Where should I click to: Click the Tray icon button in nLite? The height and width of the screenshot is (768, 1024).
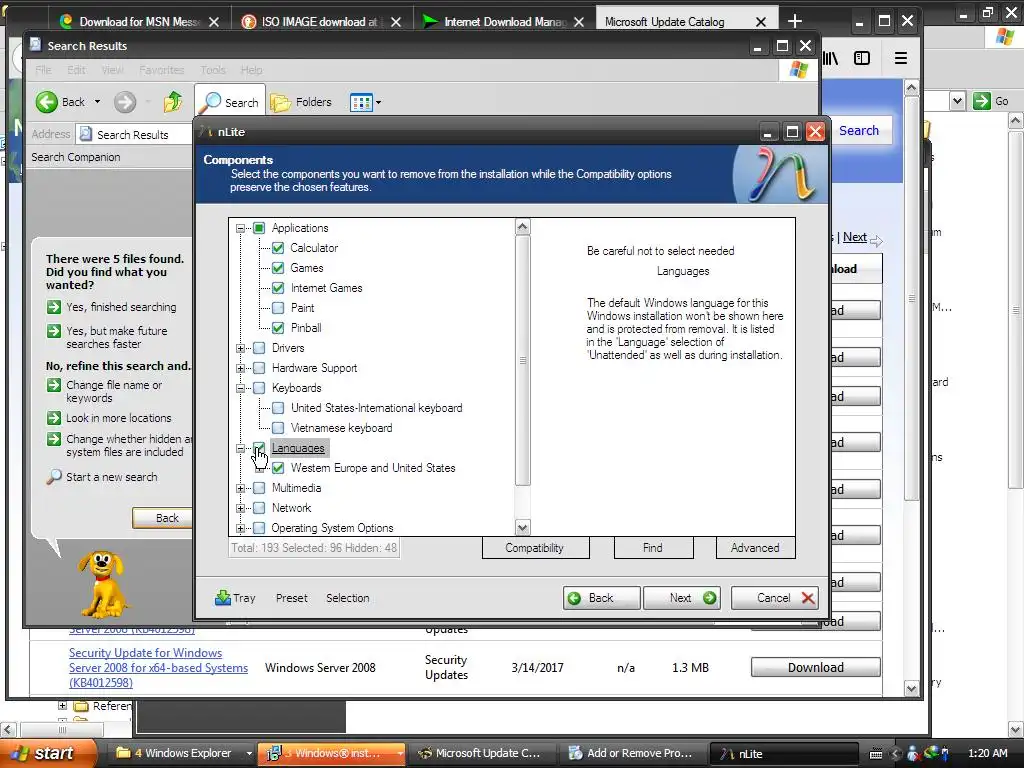[235, 598]
